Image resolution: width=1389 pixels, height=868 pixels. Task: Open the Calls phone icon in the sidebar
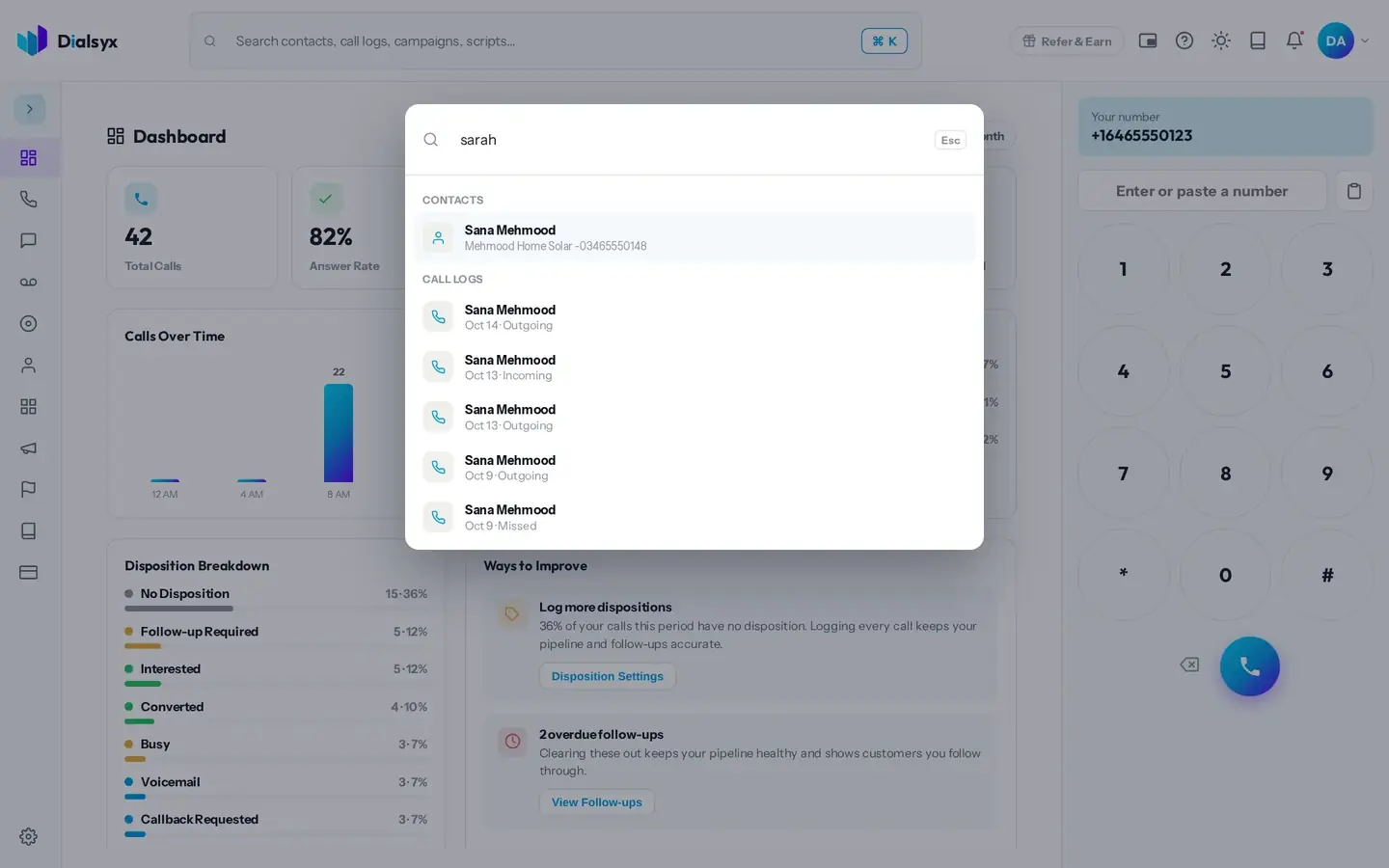point(29,199)
